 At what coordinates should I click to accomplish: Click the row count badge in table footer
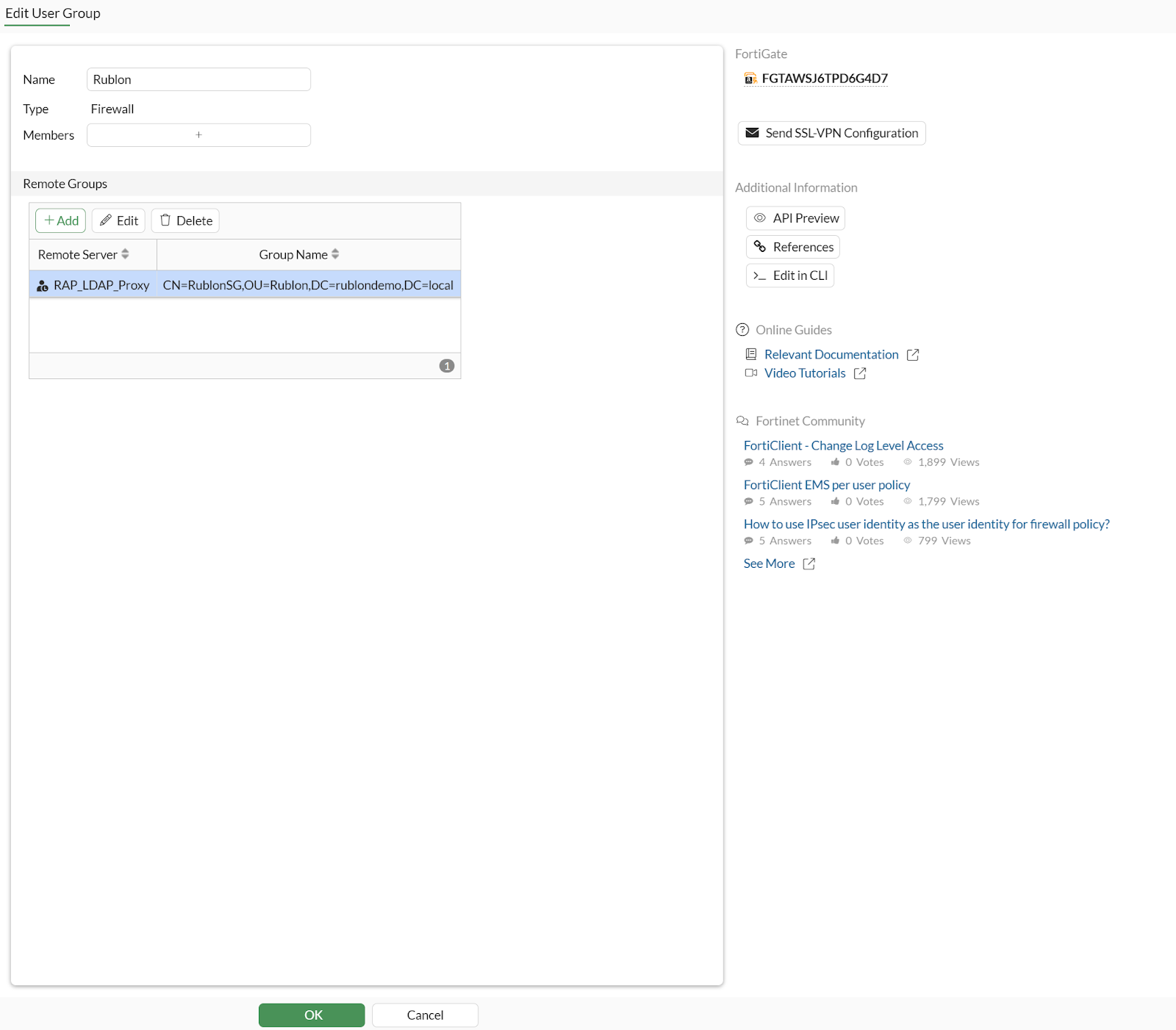tap(446, 366)
